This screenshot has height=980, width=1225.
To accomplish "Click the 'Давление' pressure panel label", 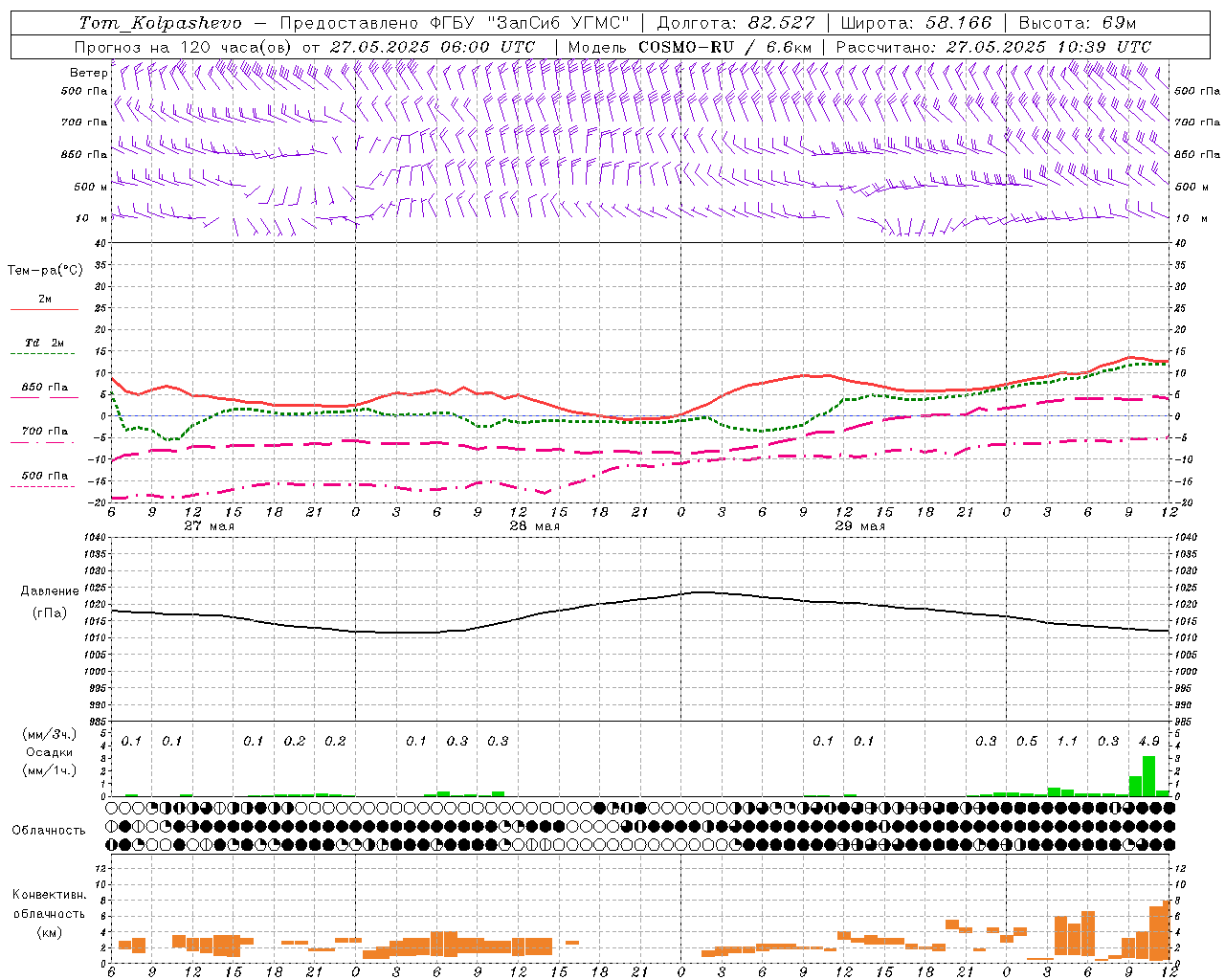I will 49,591.
